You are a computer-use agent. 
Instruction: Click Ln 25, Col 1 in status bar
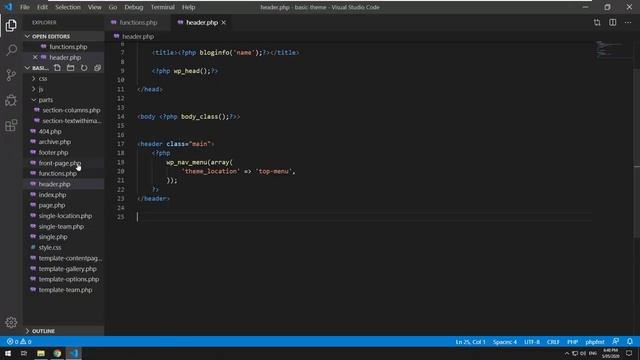pyautogui.click(x=470, y=342)
